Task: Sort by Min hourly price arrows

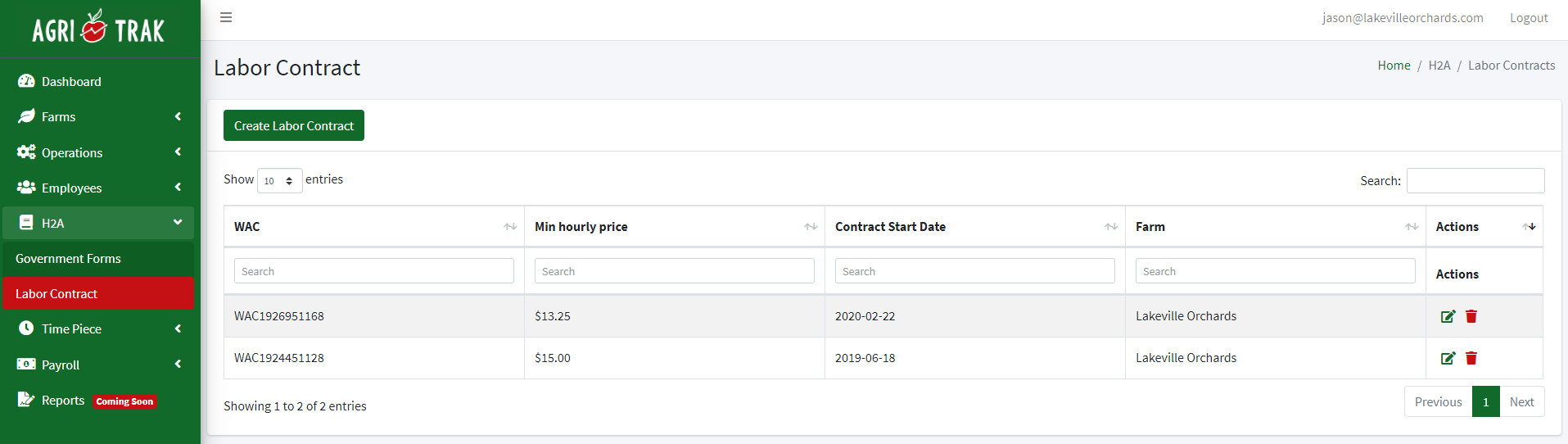Action: (x=811, y=227)
